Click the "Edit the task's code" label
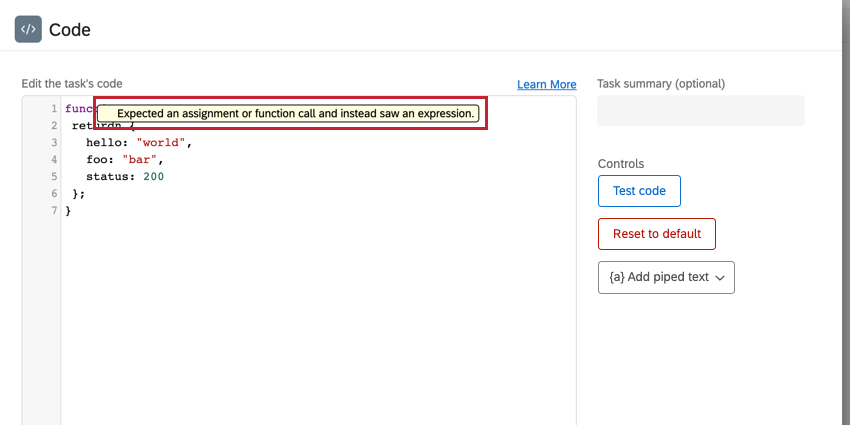The image size is (850, 425). [x=72, y=84]
